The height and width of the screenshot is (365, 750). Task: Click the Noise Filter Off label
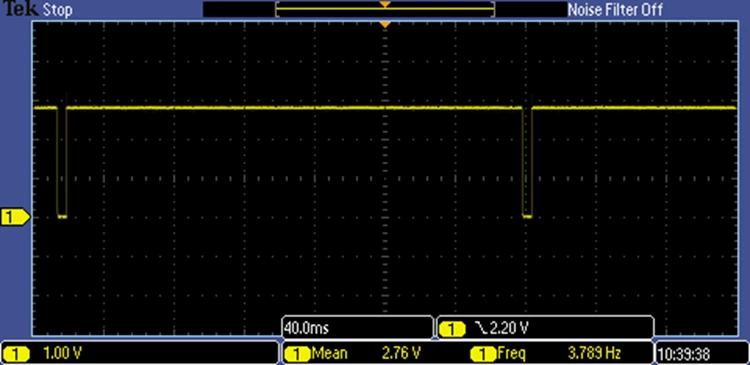click(615, 10)
